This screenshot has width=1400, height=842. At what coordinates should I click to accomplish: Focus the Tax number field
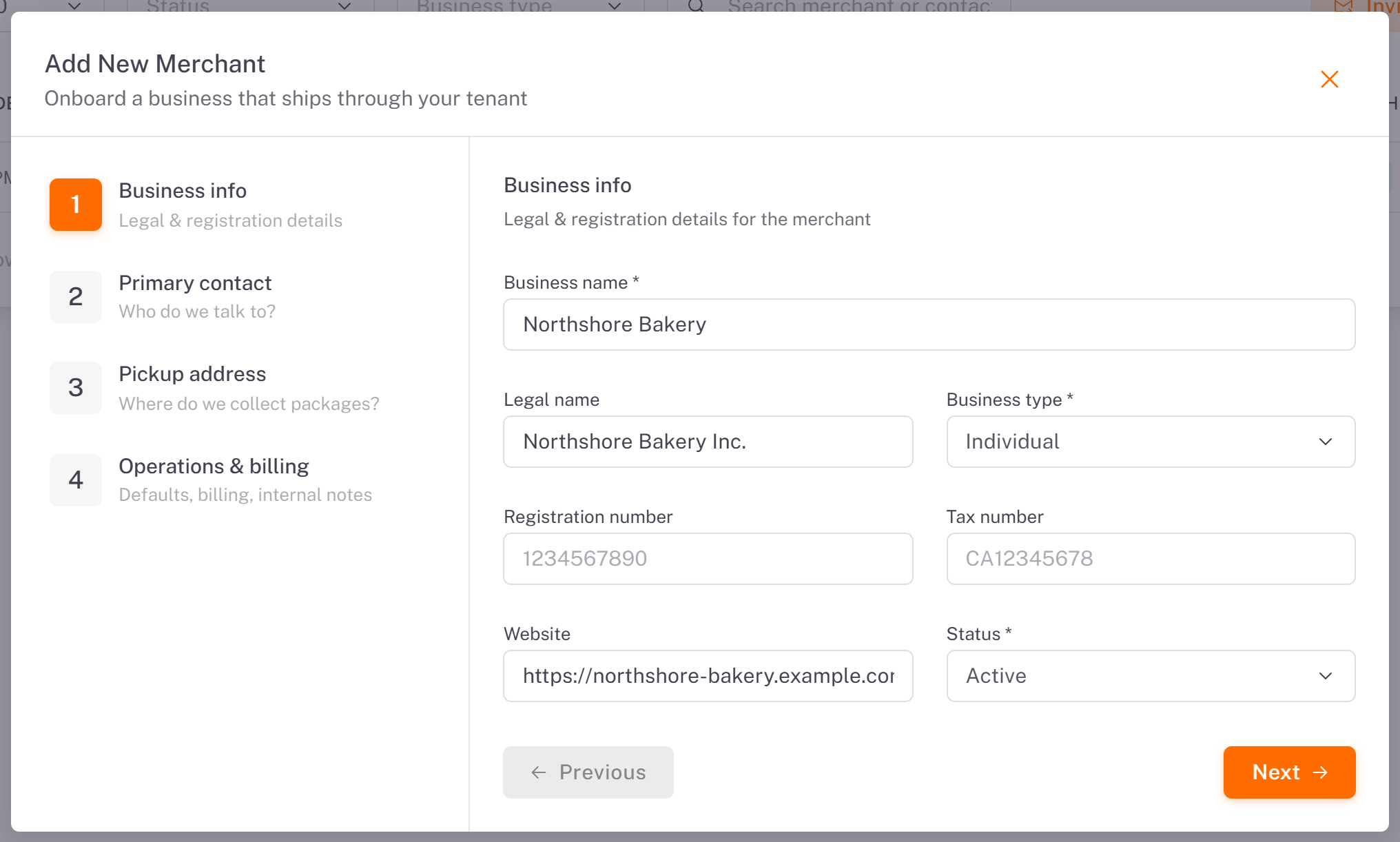point(1151,559)
